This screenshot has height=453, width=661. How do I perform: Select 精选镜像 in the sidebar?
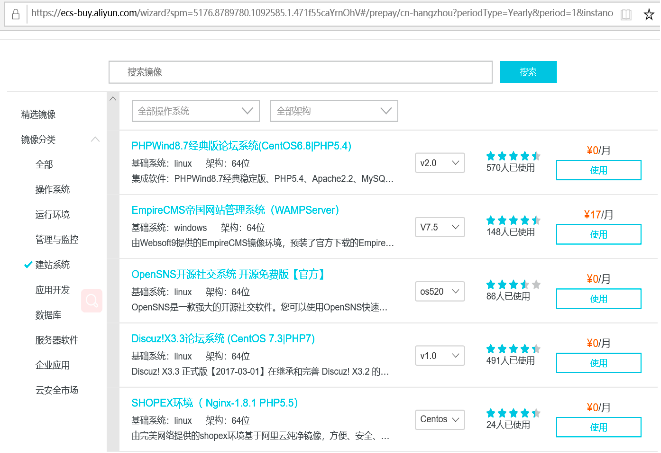tap(38, 115)
